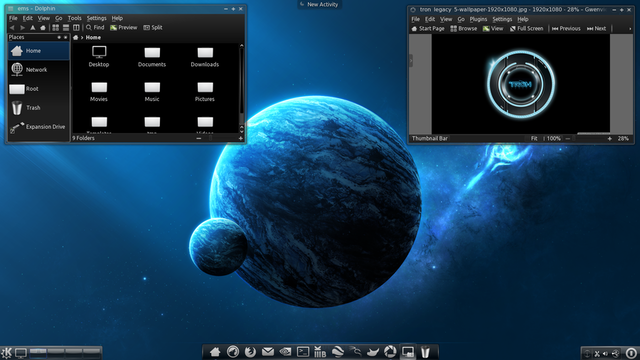
Task: Open KDE application launcher
Action: [x=7, y=353]
